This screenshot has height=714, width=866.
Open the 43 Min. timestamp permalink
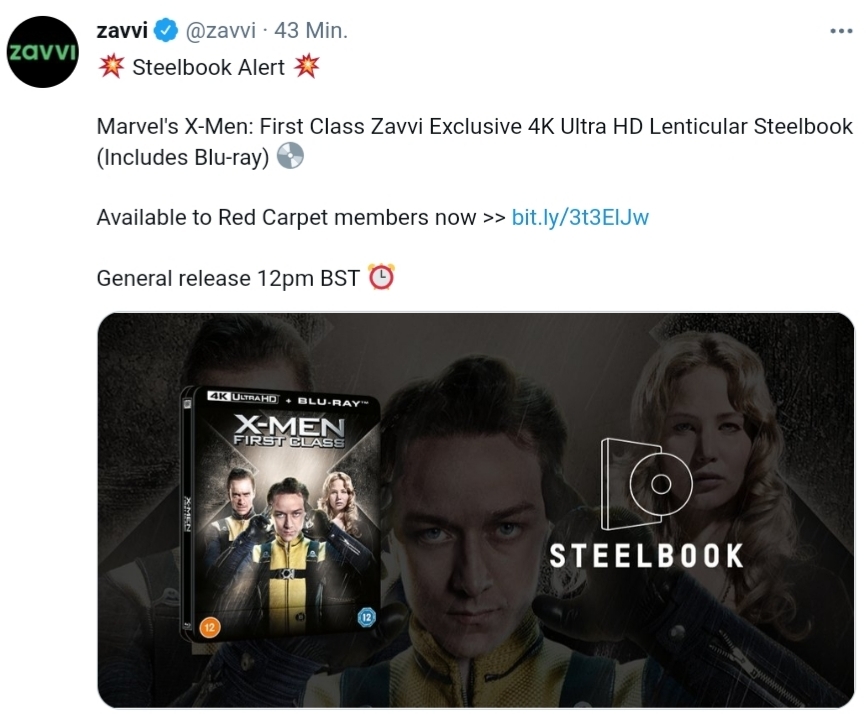[311, 30]
